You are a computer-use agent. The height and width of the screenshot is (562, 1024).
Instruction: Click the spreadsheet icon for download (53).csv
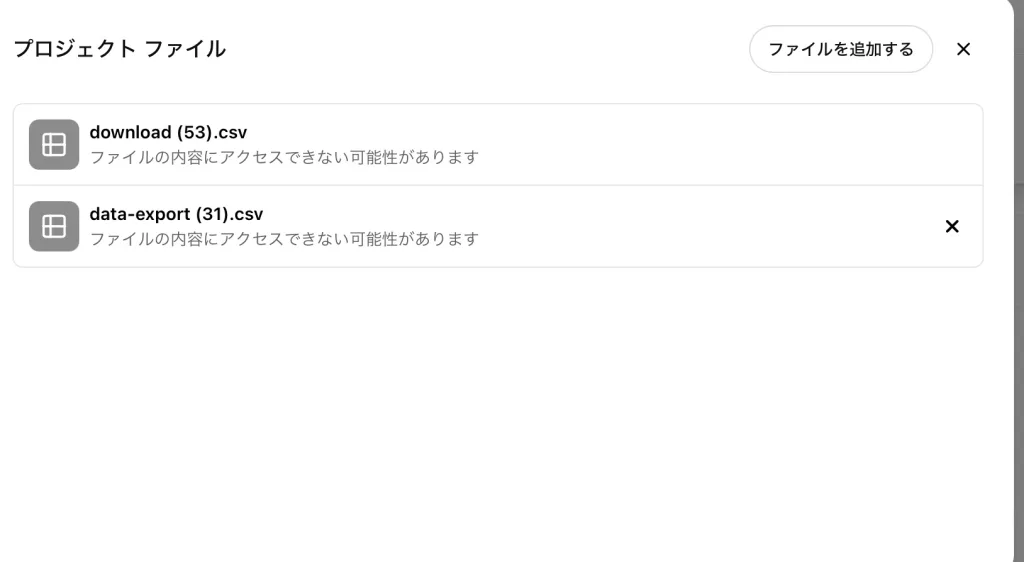click(54, 144)
